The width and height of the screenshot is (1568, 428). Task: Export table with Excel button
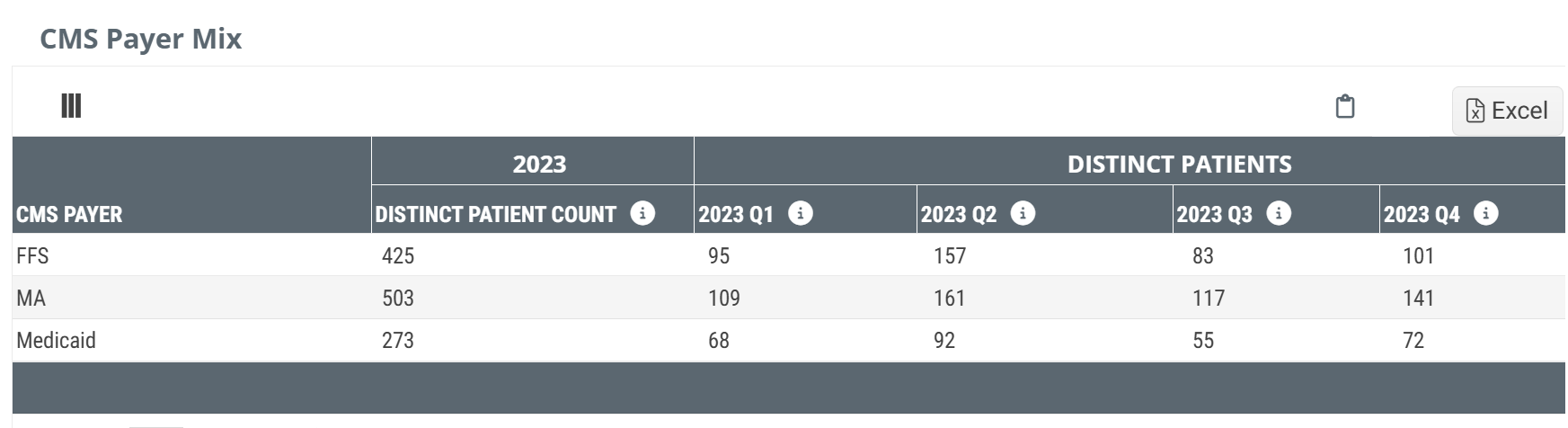[x=1507, y=111]
